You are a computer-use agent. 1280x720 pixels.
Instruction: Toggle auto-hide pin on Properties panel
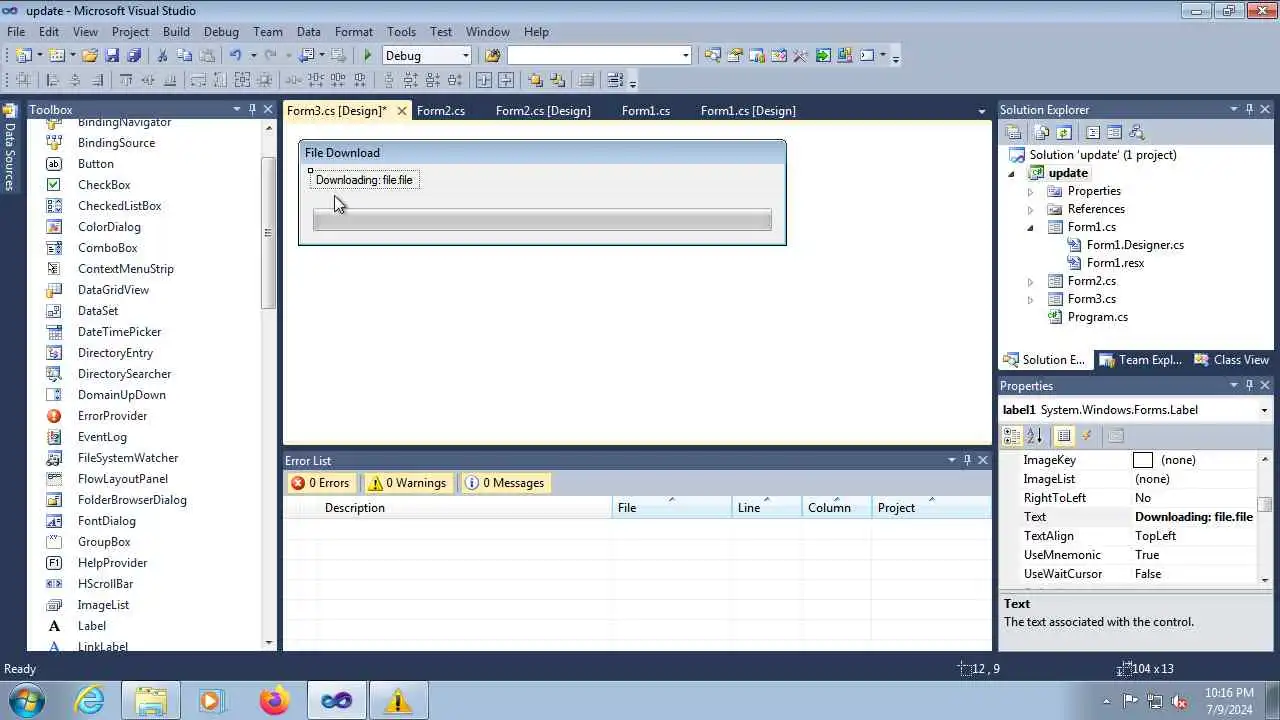(1249, 385)
